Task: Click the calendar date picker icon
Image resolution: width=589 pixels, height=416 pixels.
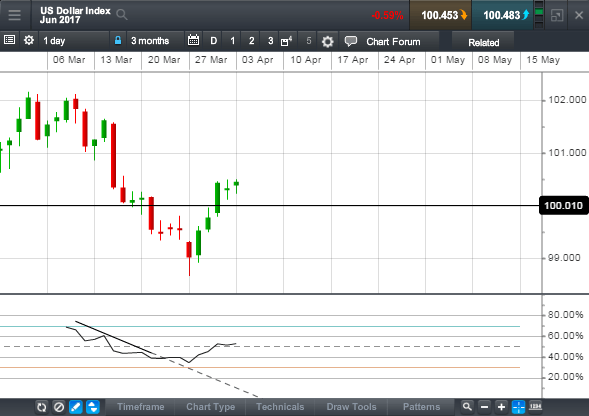Action: [x=193, y=40]
